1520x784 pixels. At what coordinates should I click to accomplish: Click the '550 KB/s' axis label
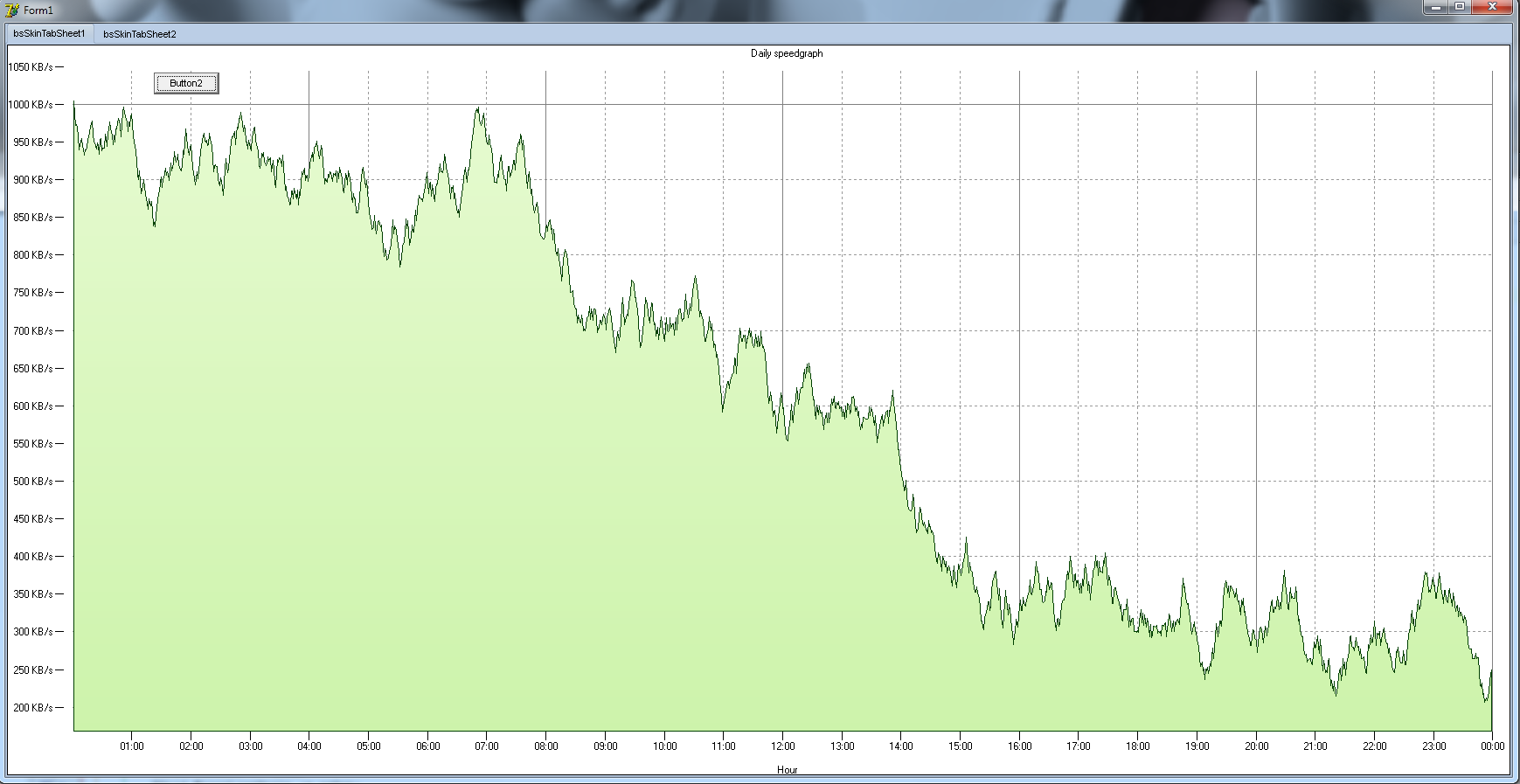pos(33,444)
